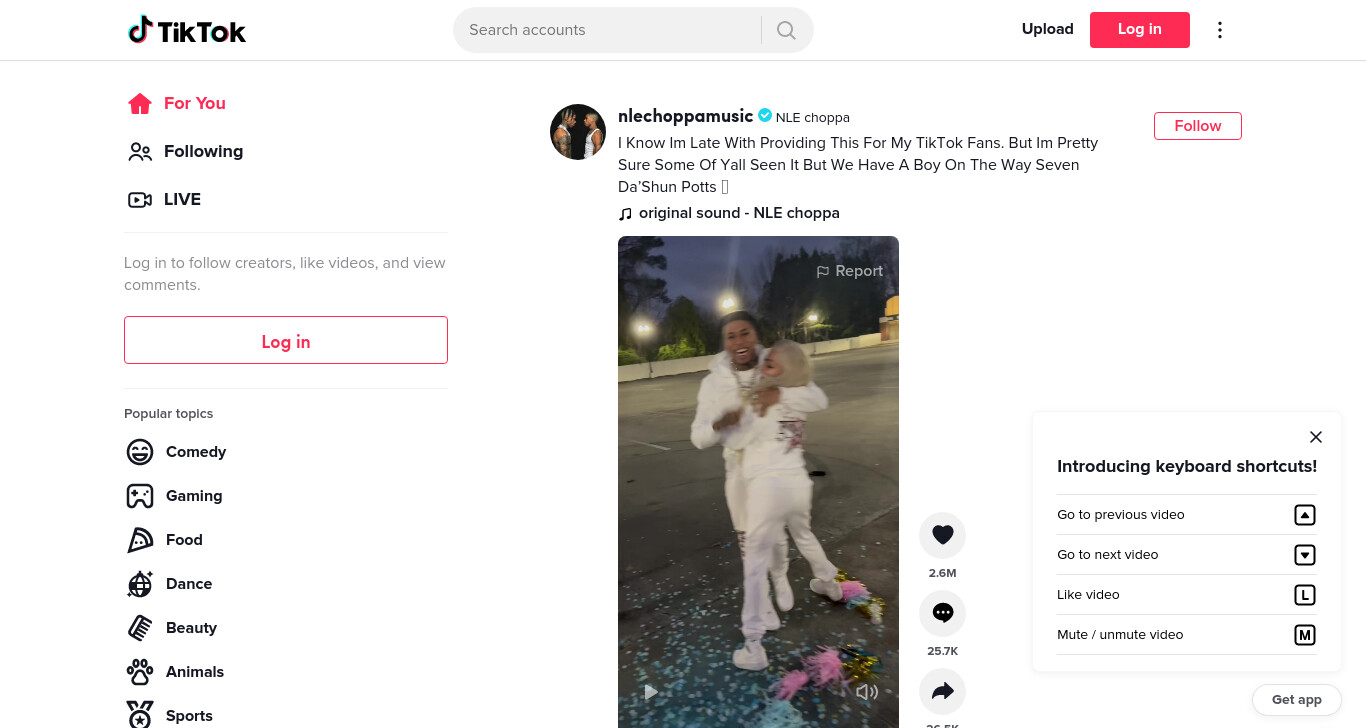Report the video using the flag icon
The width and height of the screenshot is (1366, 728).
coord(849,271)
